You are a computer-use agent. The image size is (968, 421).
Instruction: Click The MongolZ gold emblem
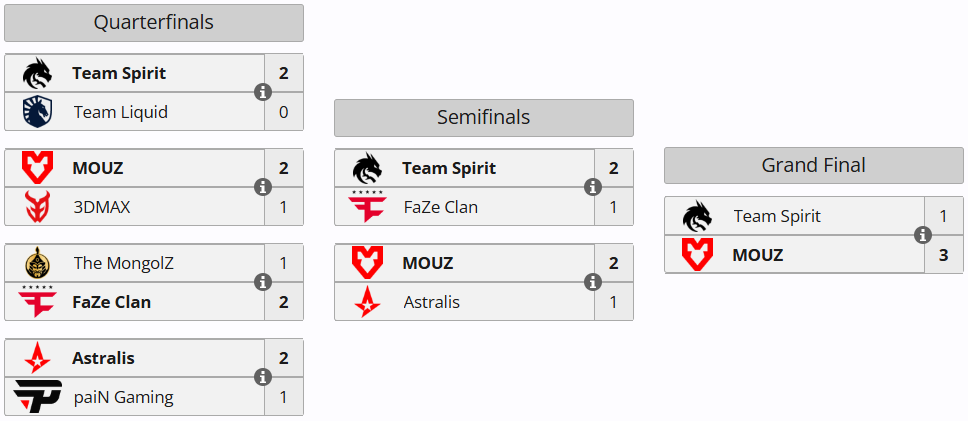coord(38,264)
